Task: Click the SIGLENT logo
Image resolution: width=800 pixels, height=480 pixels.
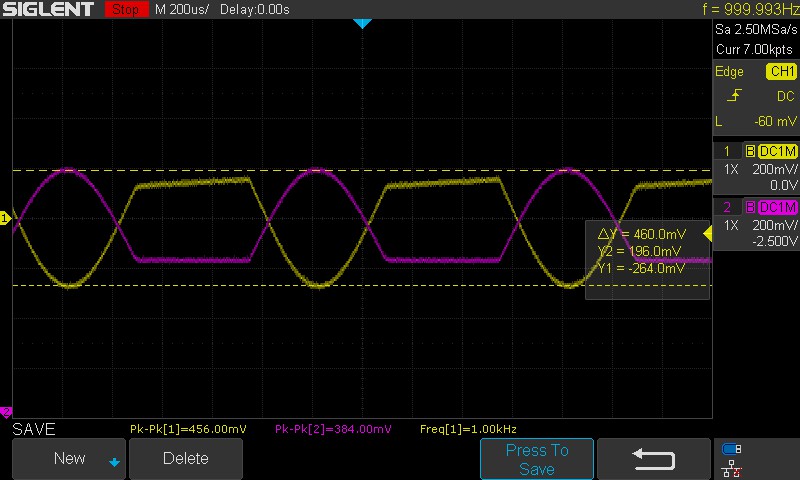Action: coord(48,9)
